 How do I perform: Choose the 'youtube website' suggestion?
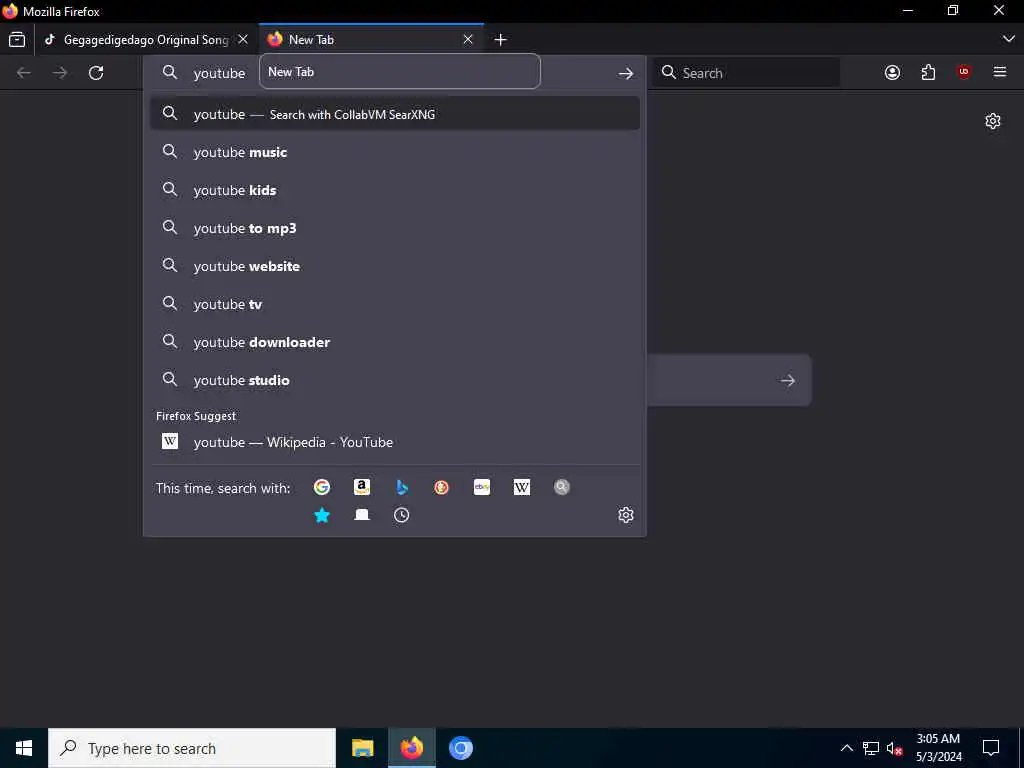click(x=394, y=266)
